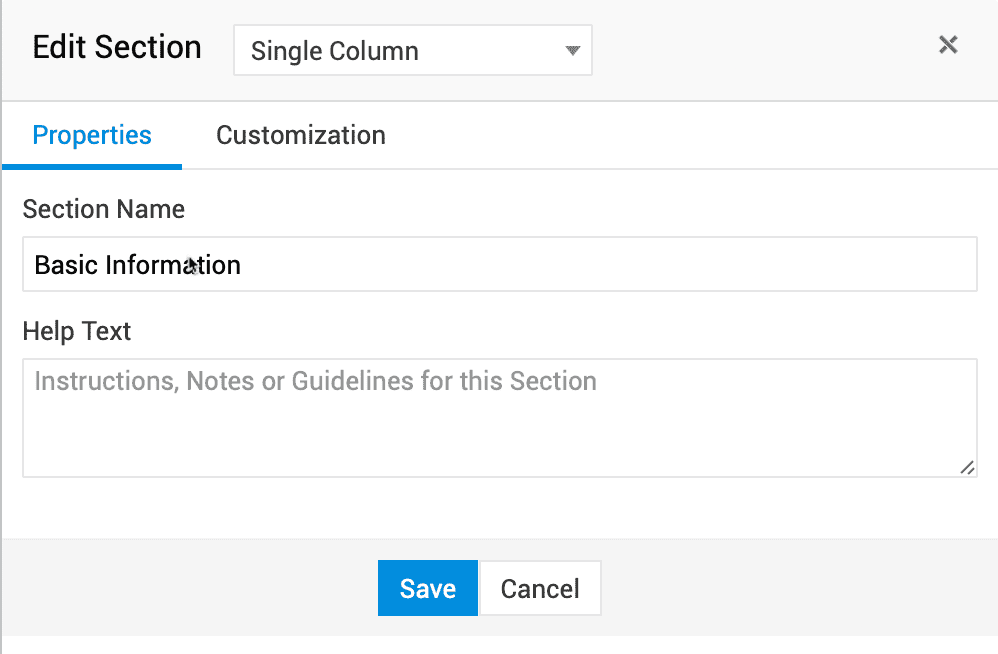
Task: Click the Section Name input field
Action: tap(500, 265)
